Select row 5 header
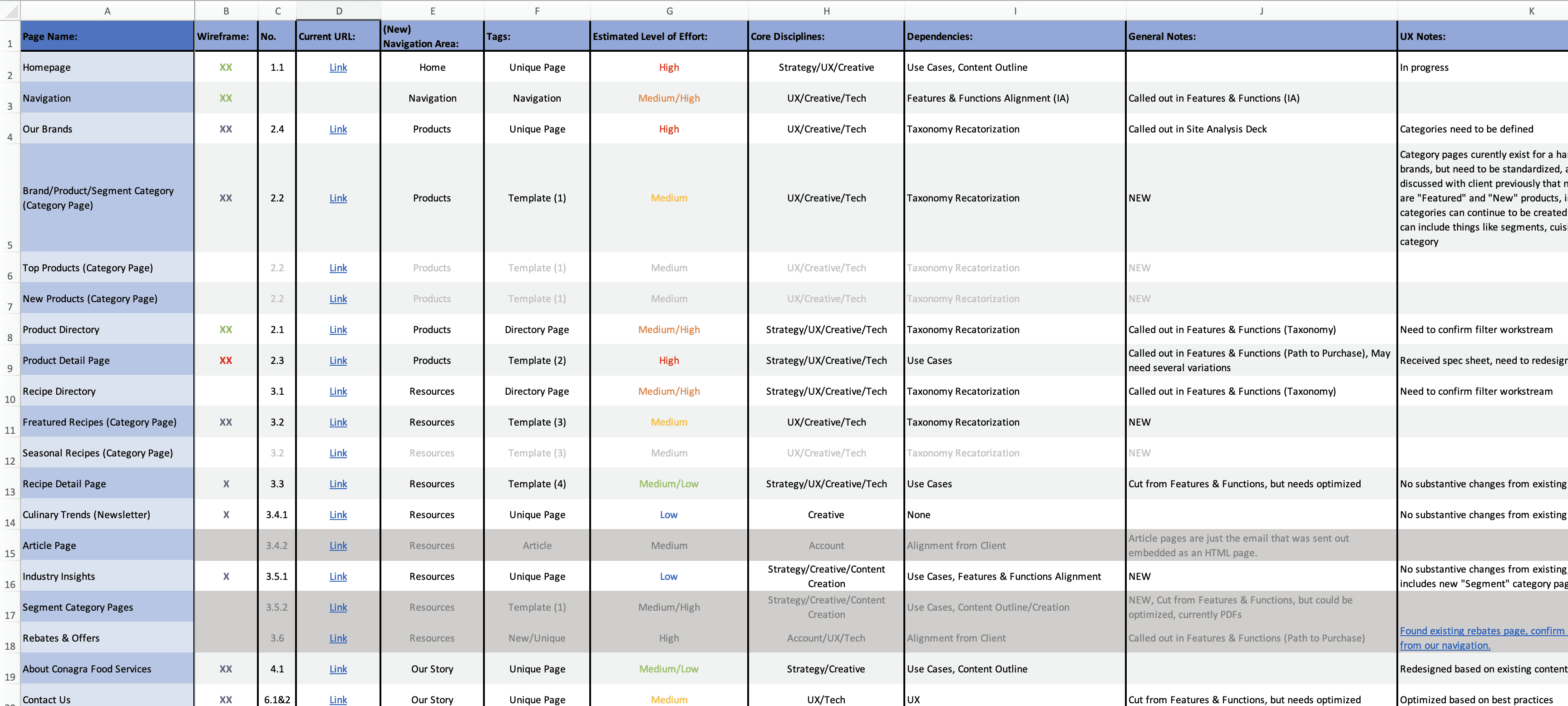The height and width of the screenshot is (706, 1568). [x=10, y=198]
